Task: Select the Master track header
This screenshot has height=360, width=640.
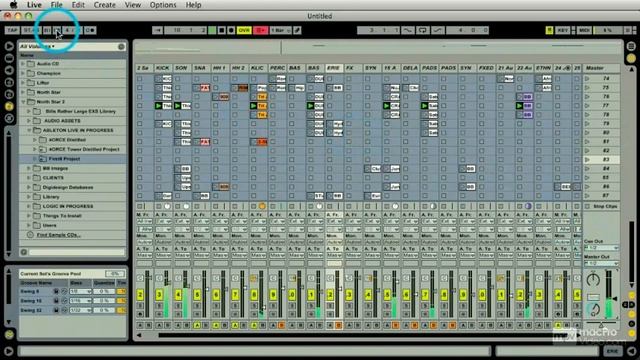Action: 601,68
